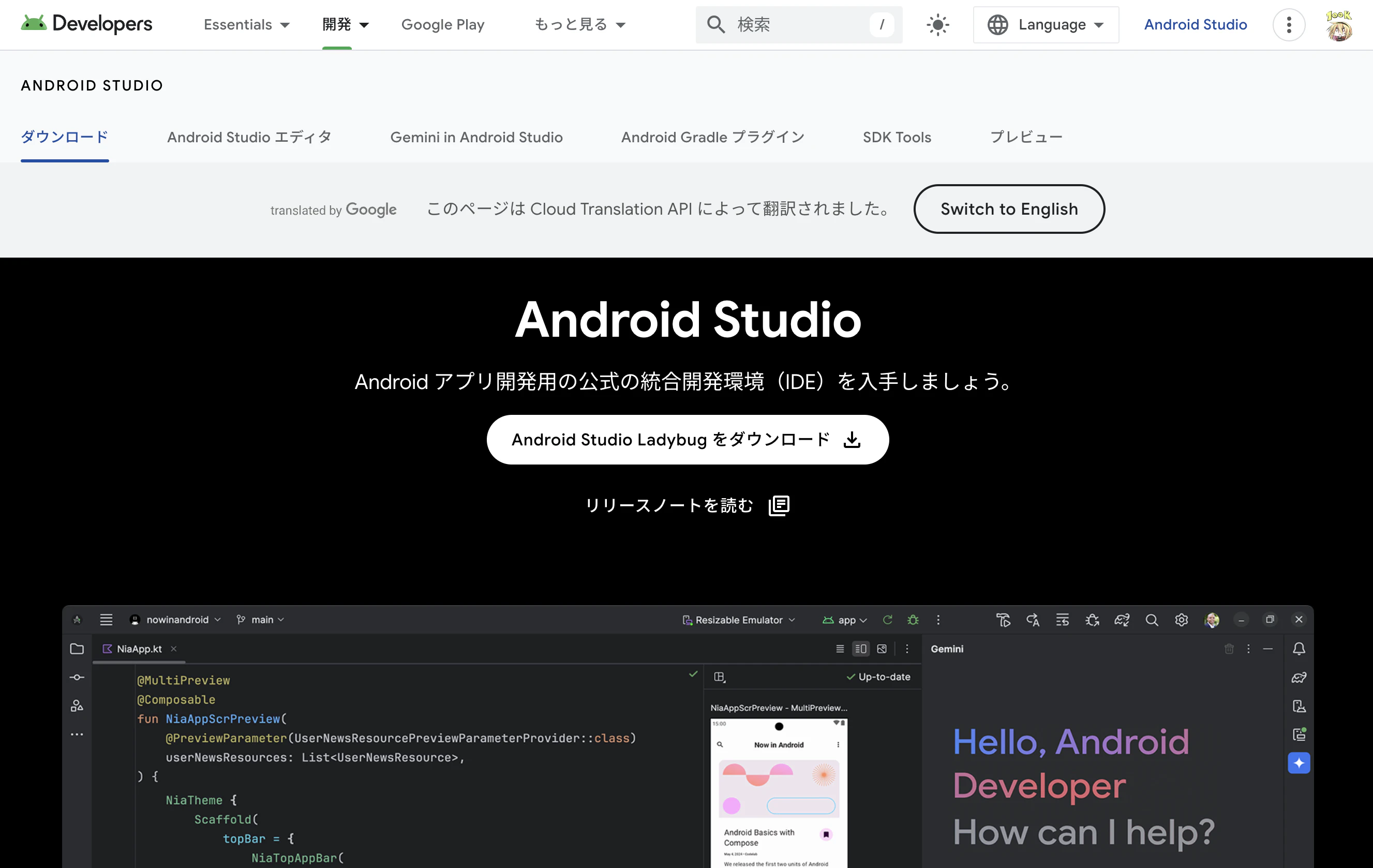Go to Android Gradle プラグイン tab
The height and width of the screenshot is (868, 1373).
[713, 137]
